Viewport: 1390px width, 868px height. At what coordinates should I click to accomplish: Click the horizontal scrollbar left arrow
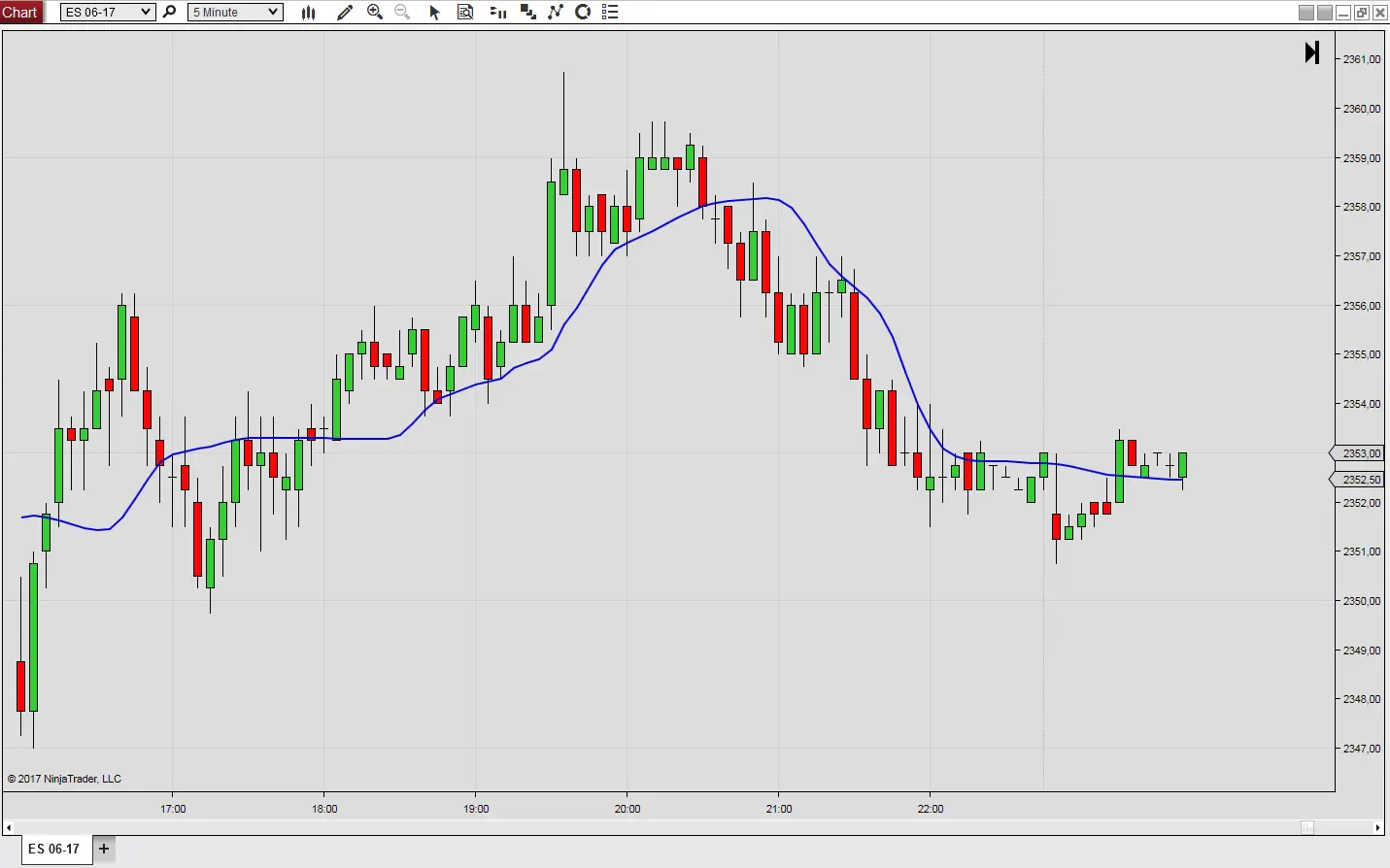pyautogui.click(x=8, y=827)
